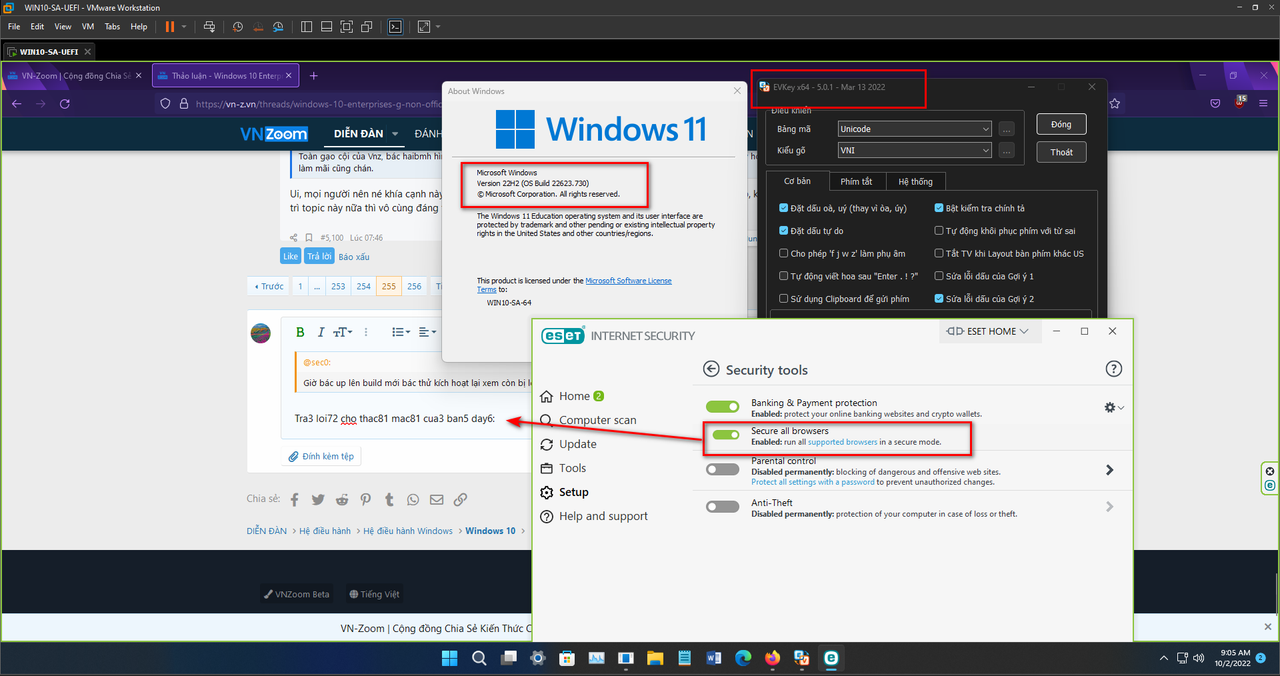The image size is (1280, 676).
Task: Check 'Cho phép f j w z' checkbox
Action: click(x=784, y=254)
